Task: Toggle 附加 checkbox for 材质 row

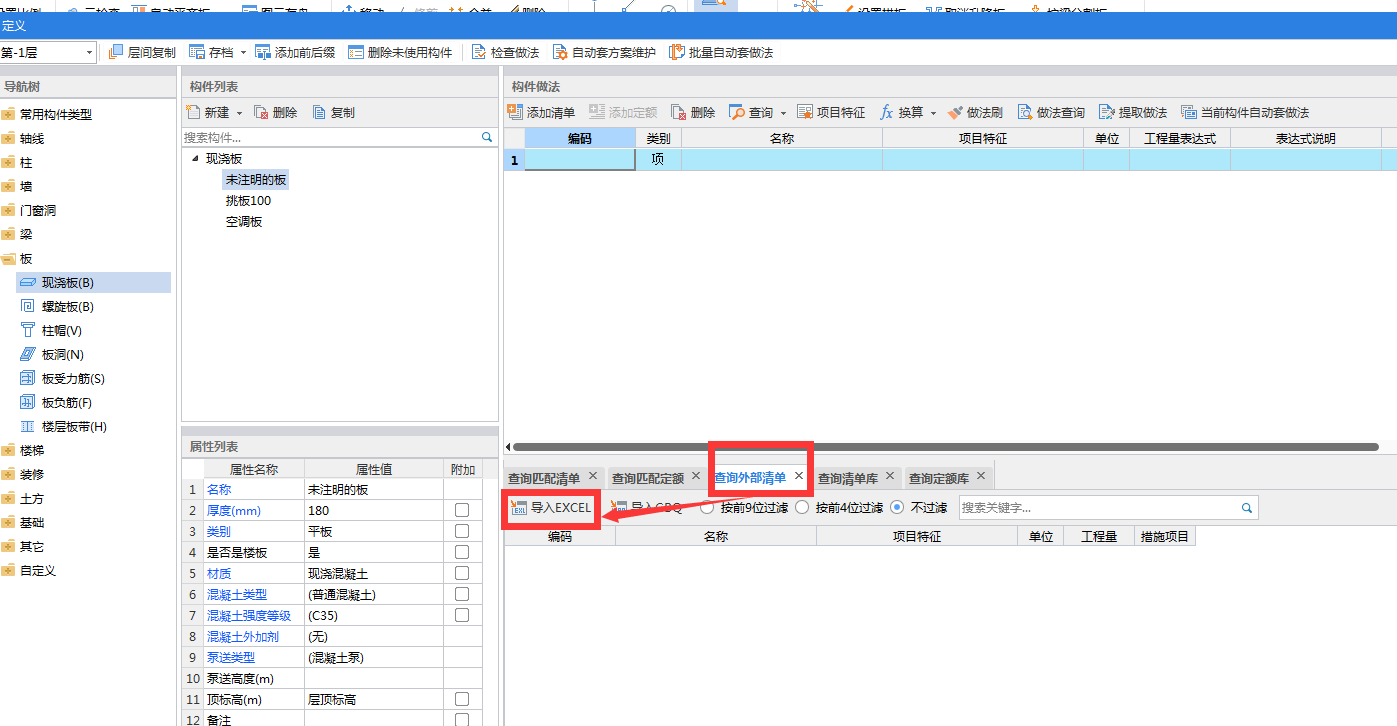Action: [462, 573]
